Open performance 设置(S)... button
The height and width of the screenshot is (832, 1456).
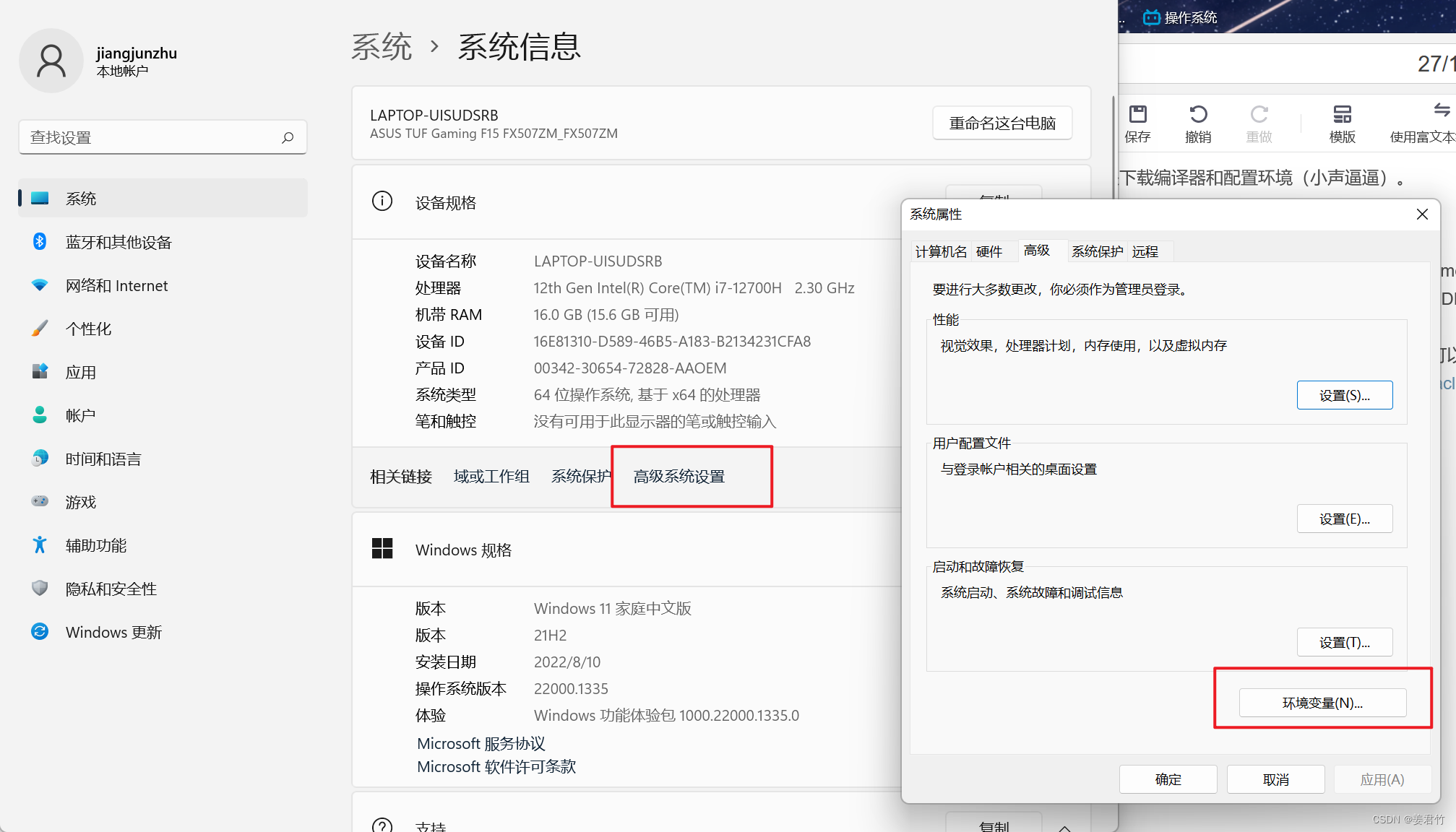tap(1344, 396)
